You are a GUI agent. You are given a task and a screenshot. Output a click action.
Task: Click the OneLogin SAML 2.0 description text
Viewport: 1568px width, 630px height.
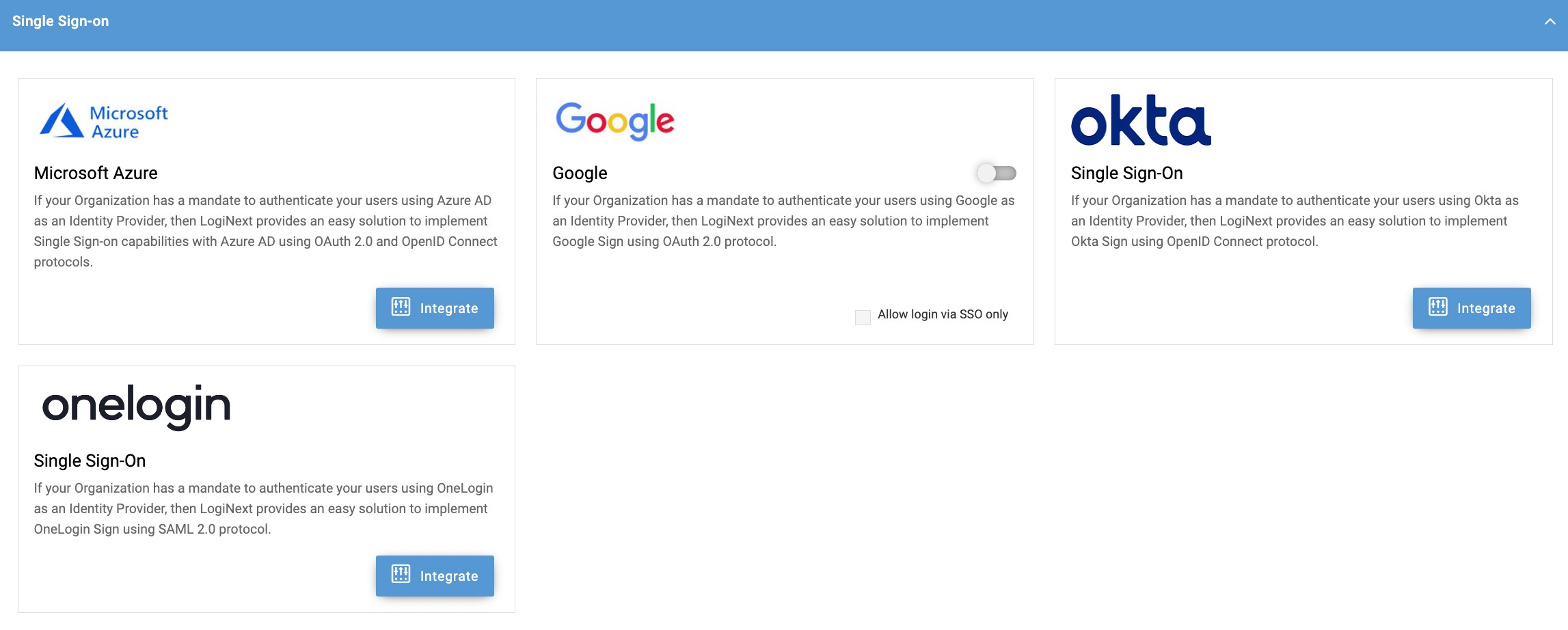(x=263, y=508)
